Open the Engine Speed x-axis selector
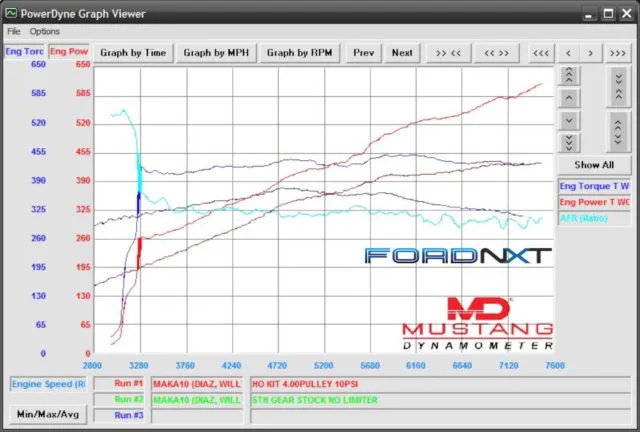The width and height of the screenshot is (640, 432). [49, 383]
